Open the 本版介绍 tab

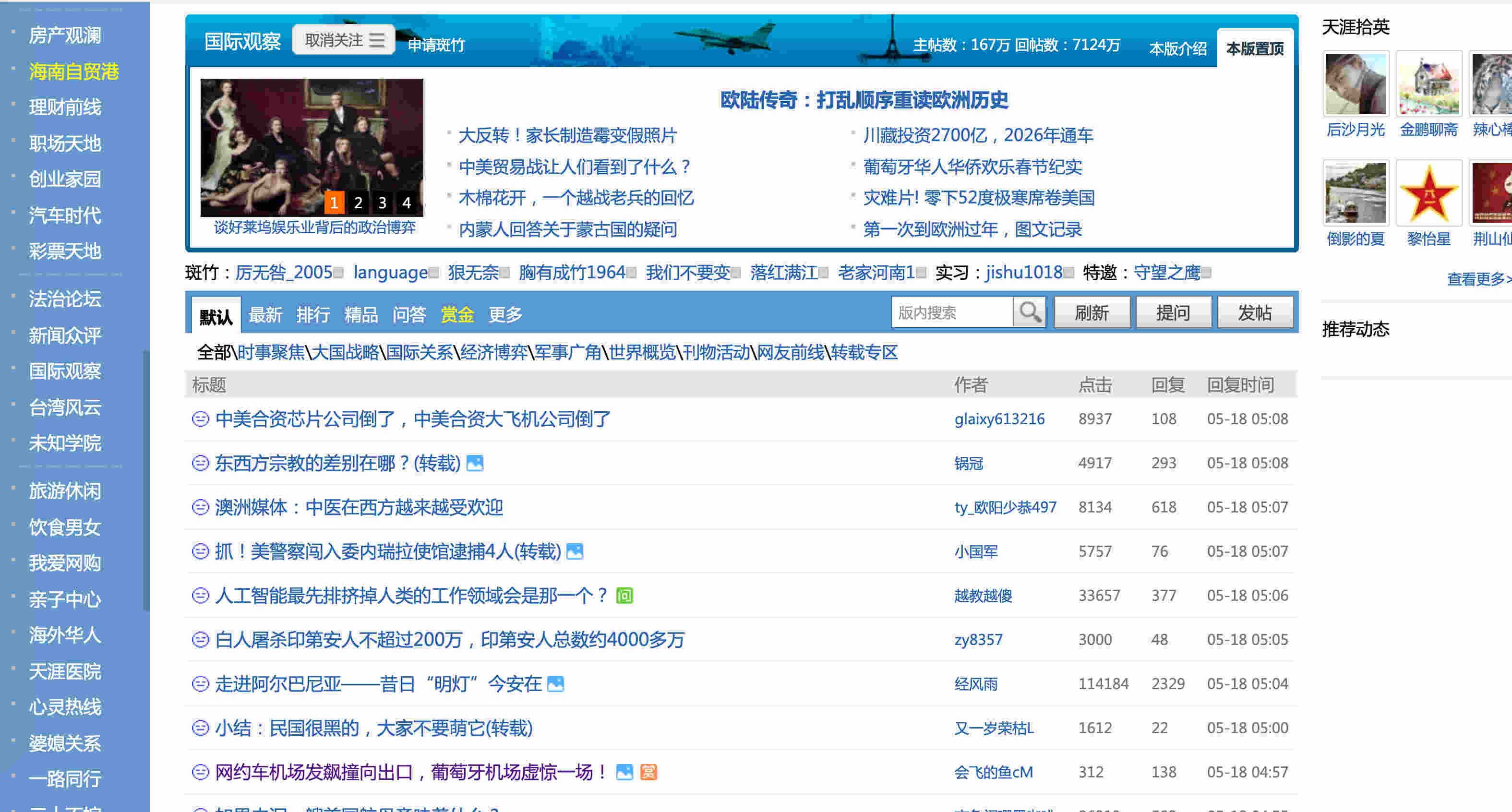pos(1177,48)
